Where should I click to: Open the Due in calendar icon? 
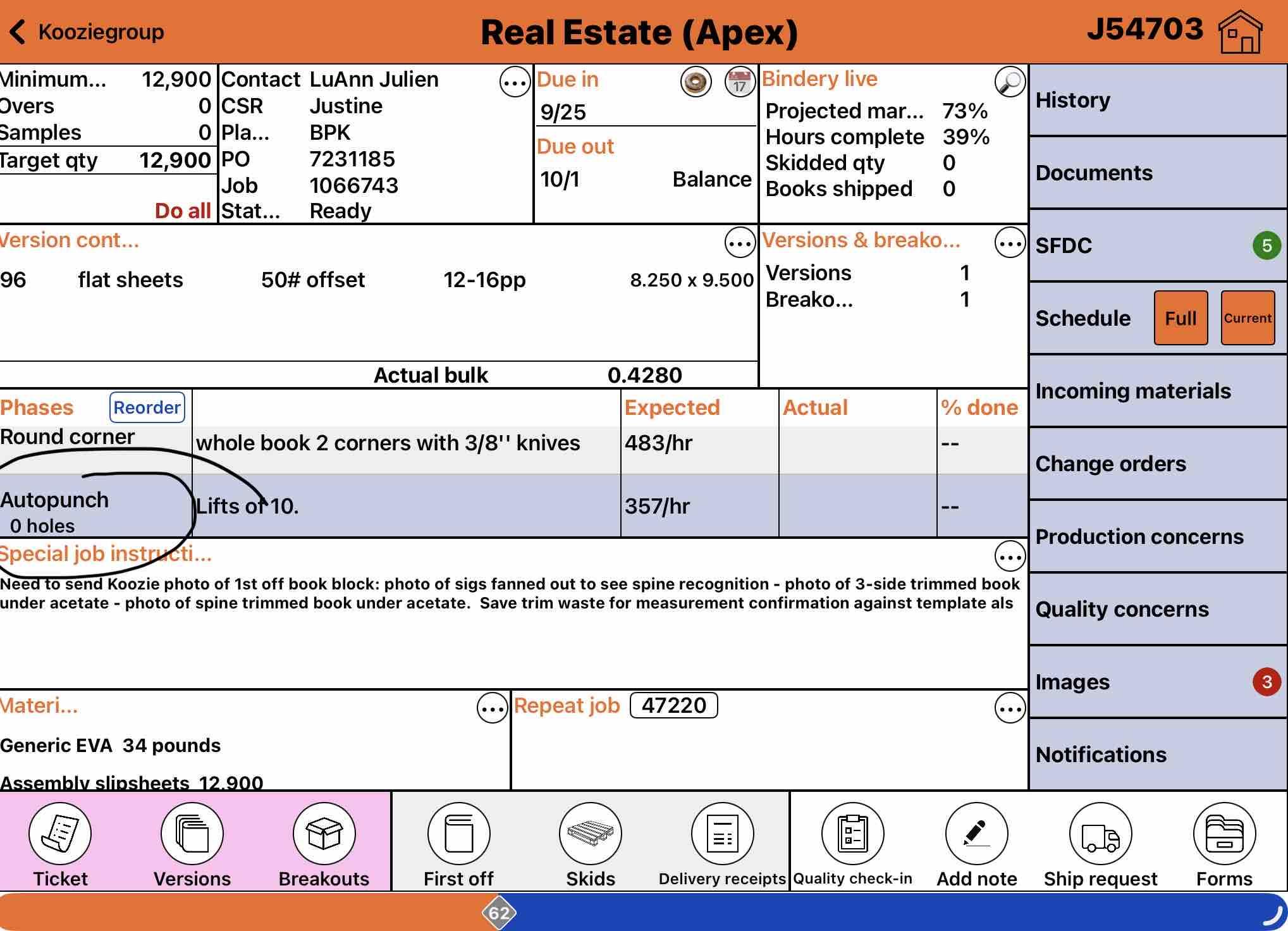(x=739, y=82)
